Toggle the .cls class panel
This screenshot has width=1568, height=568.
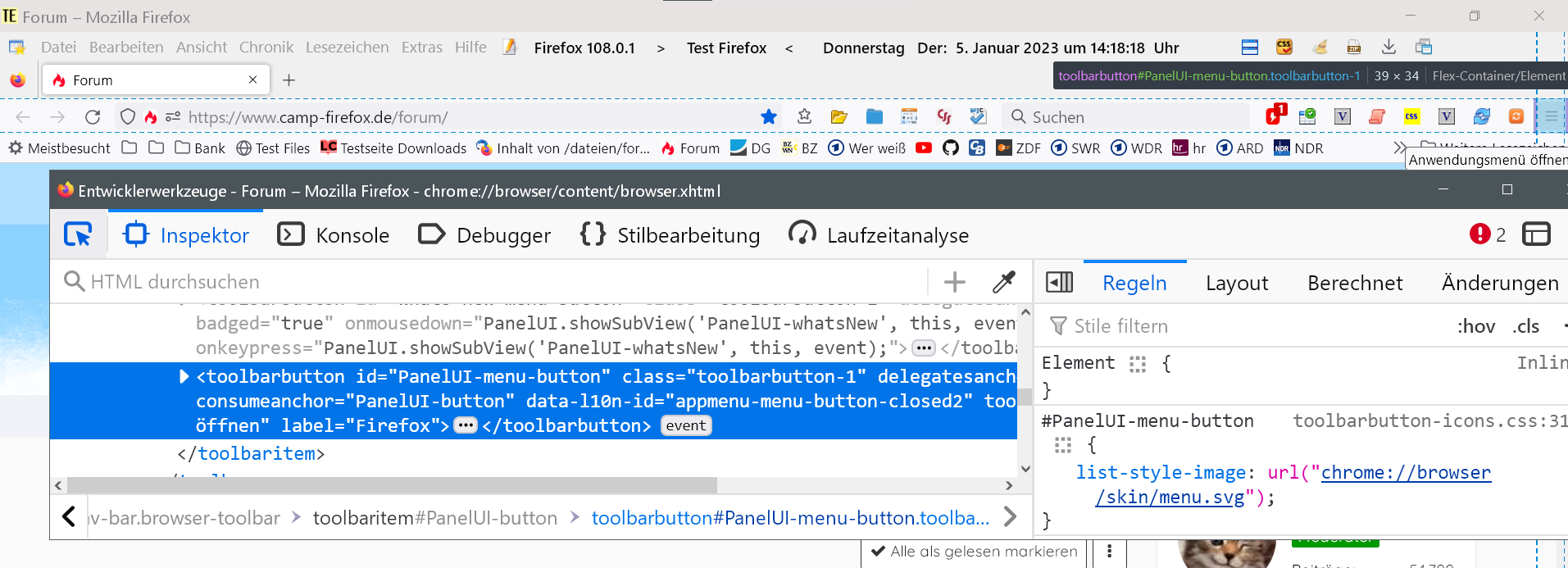1525,326
